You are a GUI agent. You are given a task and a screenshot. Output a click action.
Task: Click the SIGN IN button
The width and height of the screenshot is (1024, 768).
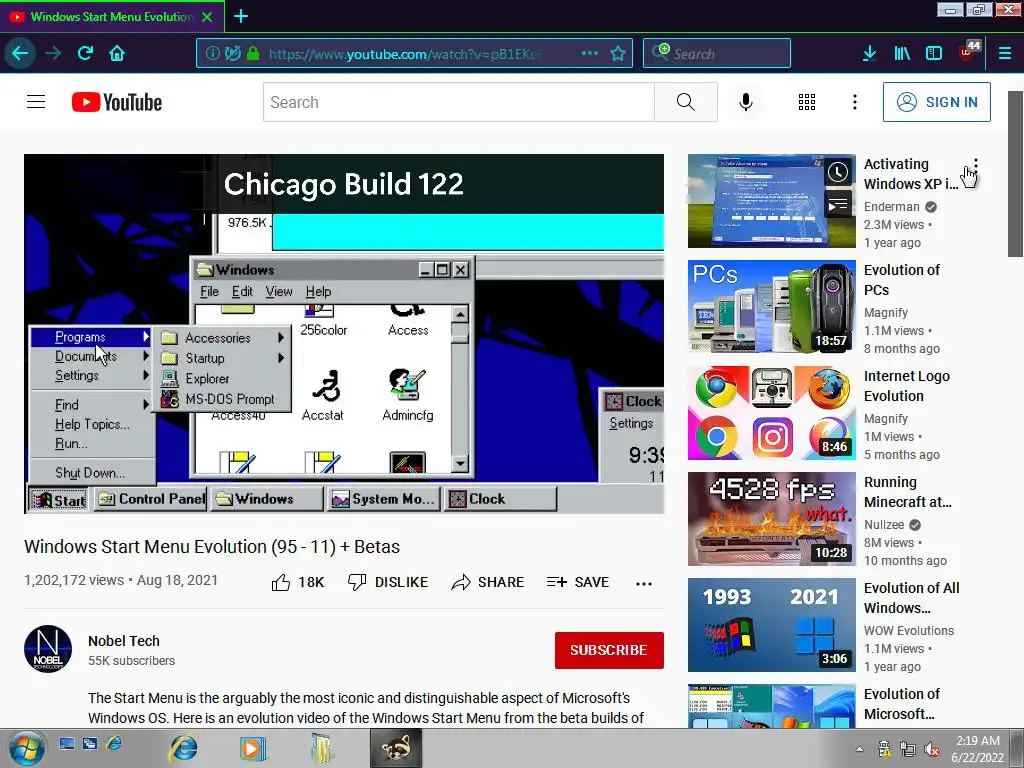[936, 102]
